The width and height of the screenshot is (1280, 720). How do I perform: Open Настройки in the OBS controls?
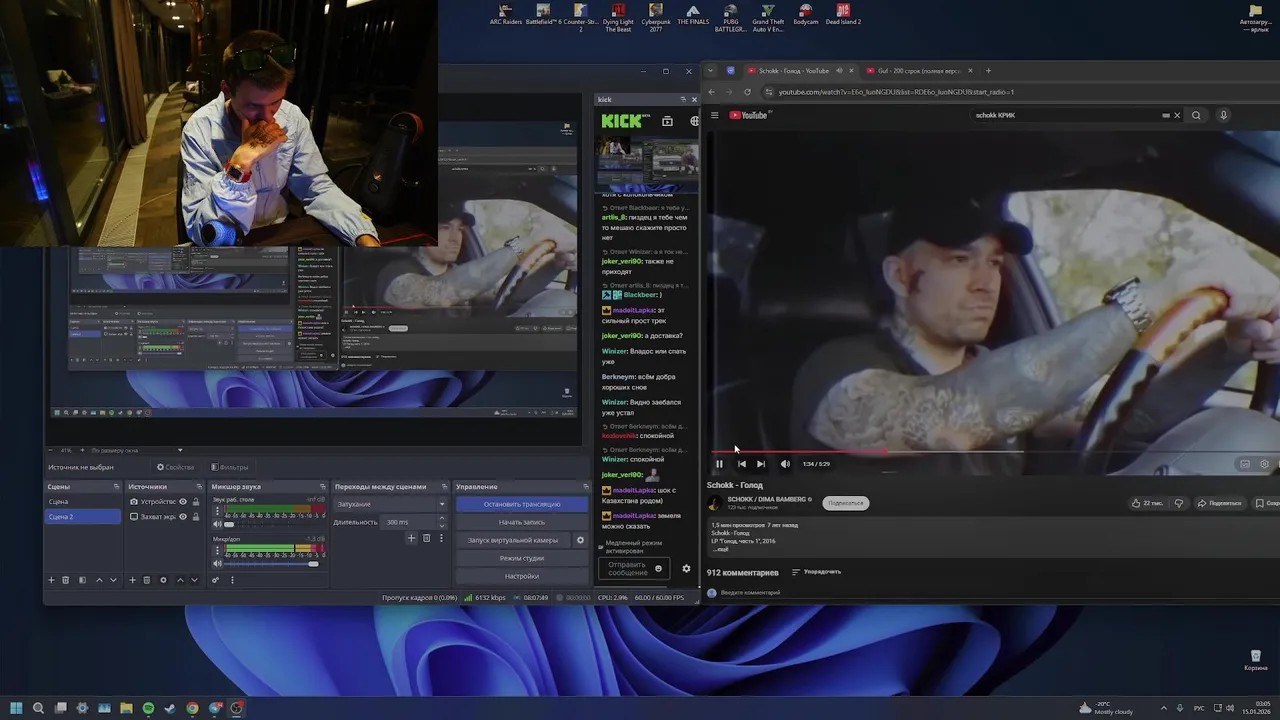[x=521, y=576]
